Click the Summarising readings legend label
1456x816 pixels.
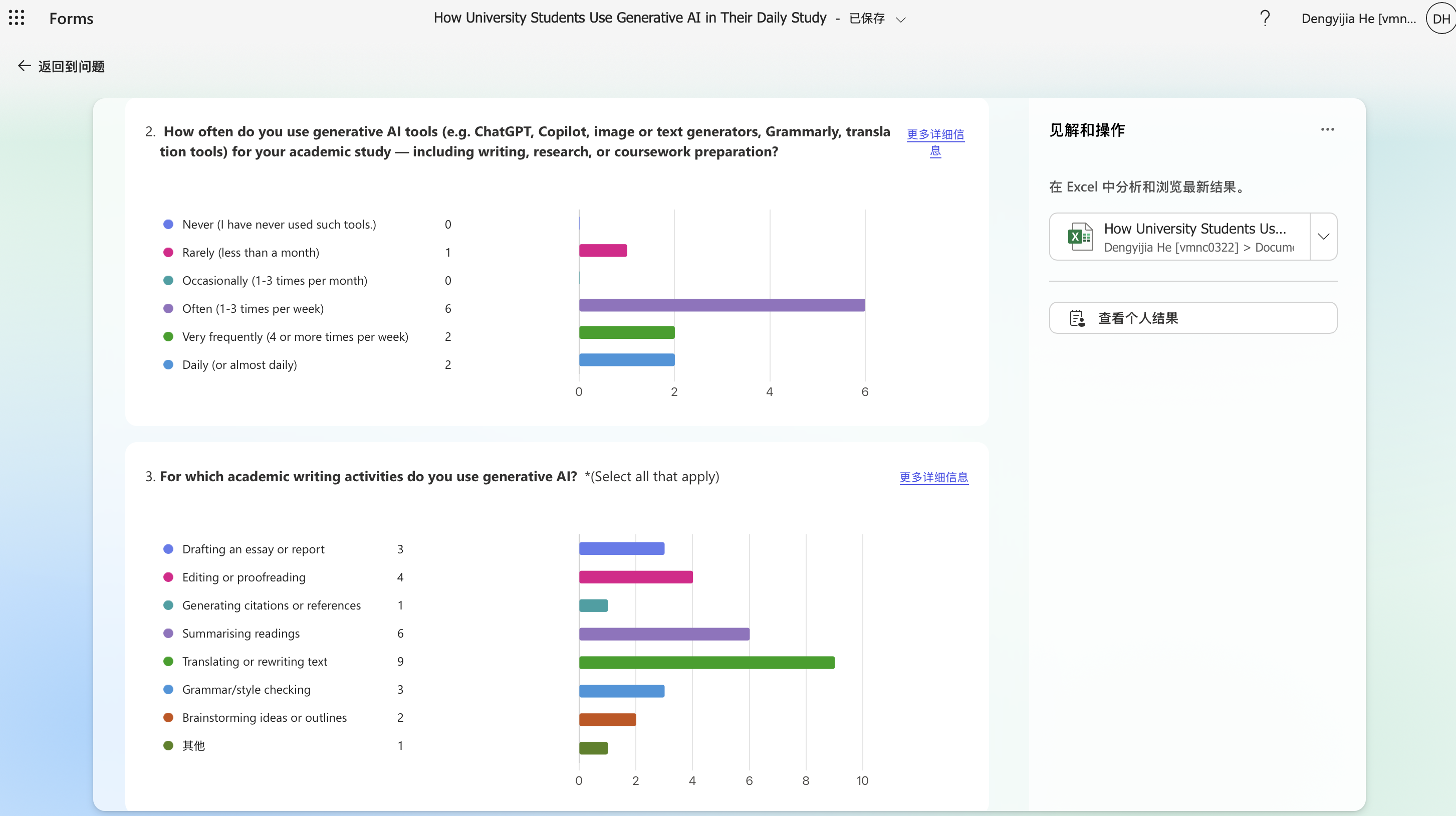(241, 634)
